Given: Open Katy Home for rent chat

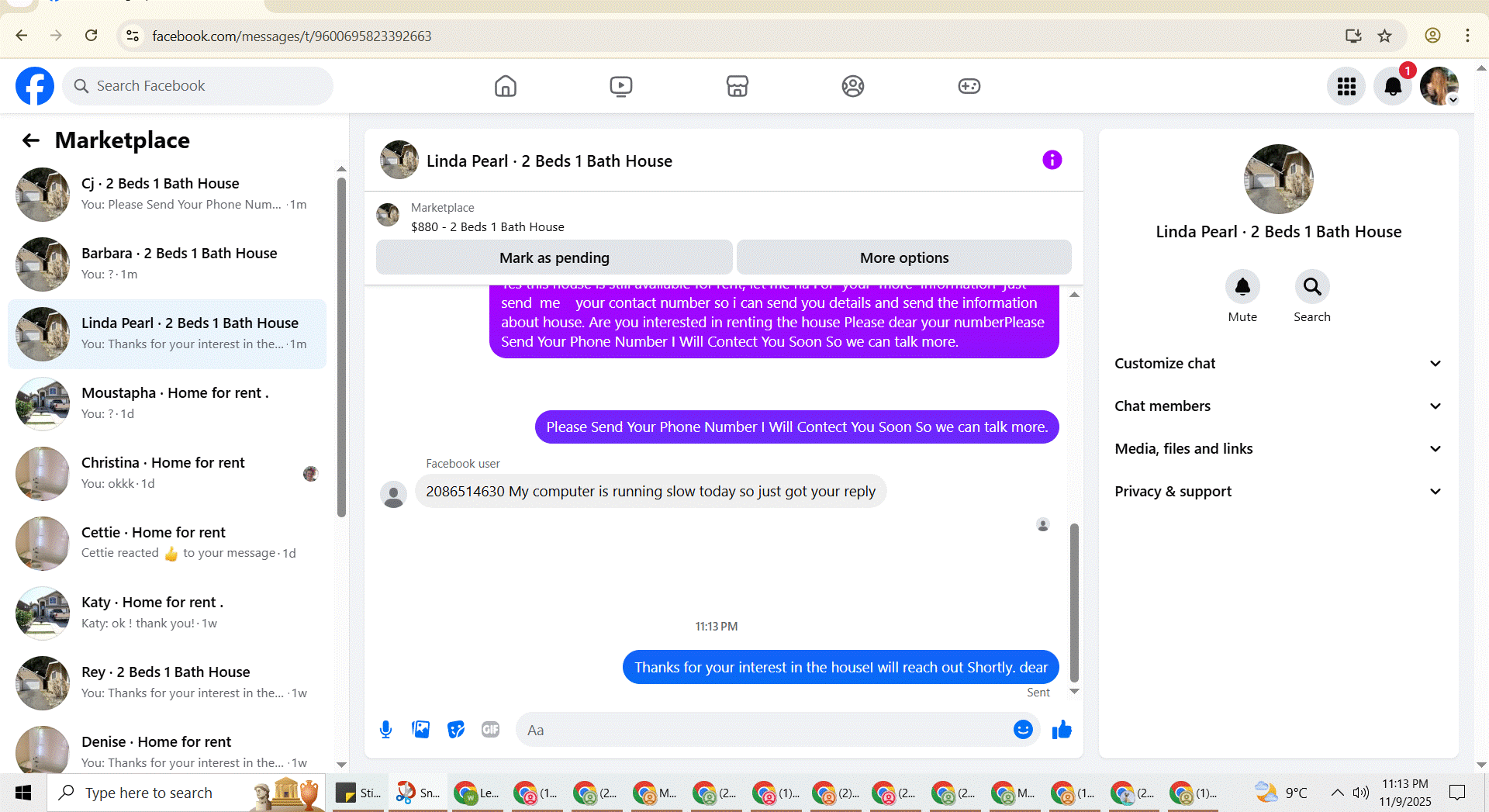Looking at the screenshot, I should click(x=168, y=613).
